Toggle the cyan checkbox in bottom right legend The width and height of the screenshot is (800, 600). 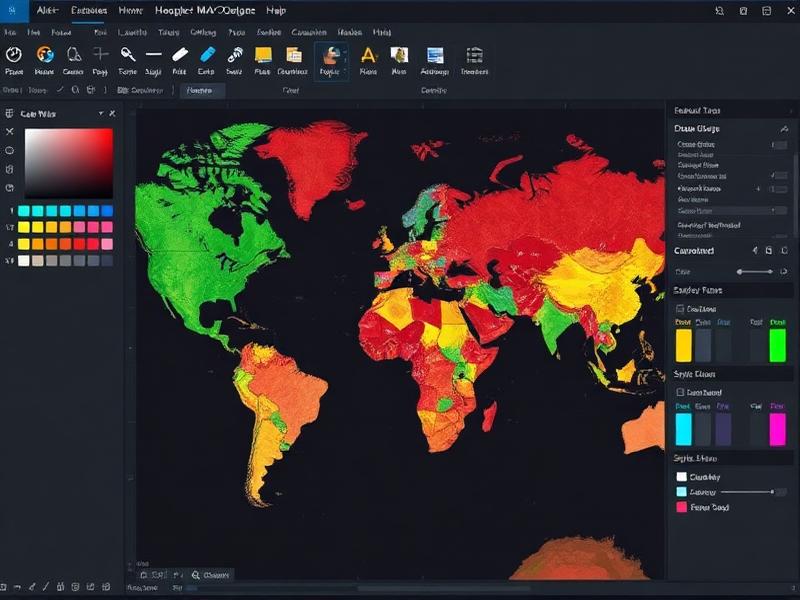click(x=682, y=492)
